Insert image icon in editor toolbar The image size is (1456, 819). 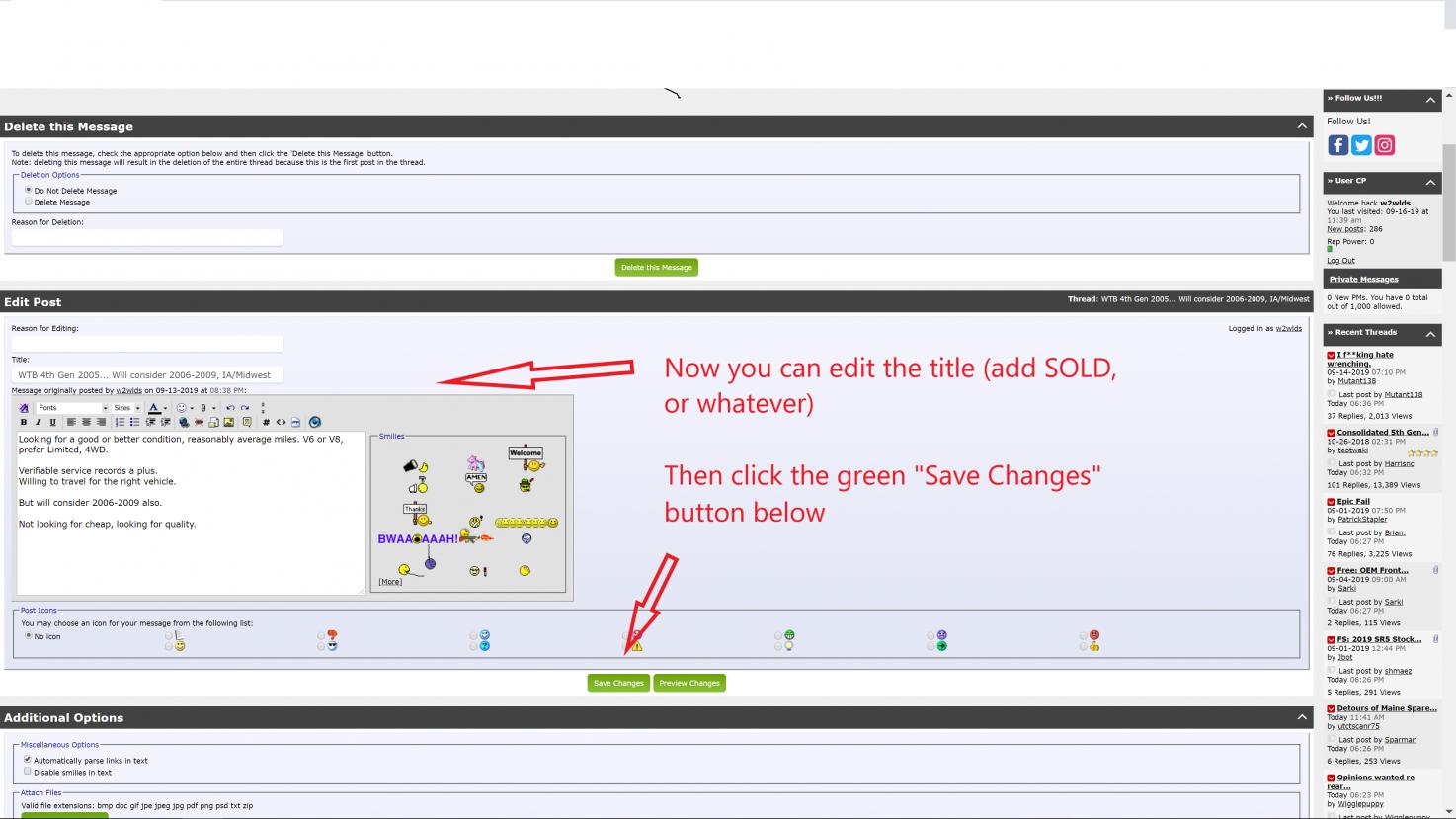pos(228,422)
